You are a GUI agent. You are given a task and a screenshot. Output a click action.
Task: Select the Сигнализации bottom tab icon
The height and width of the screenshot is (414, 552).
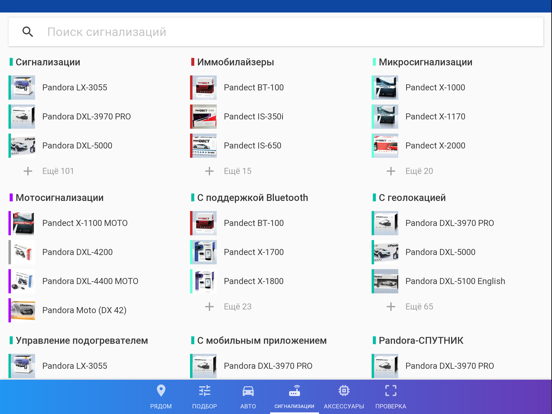coord(294,391)
